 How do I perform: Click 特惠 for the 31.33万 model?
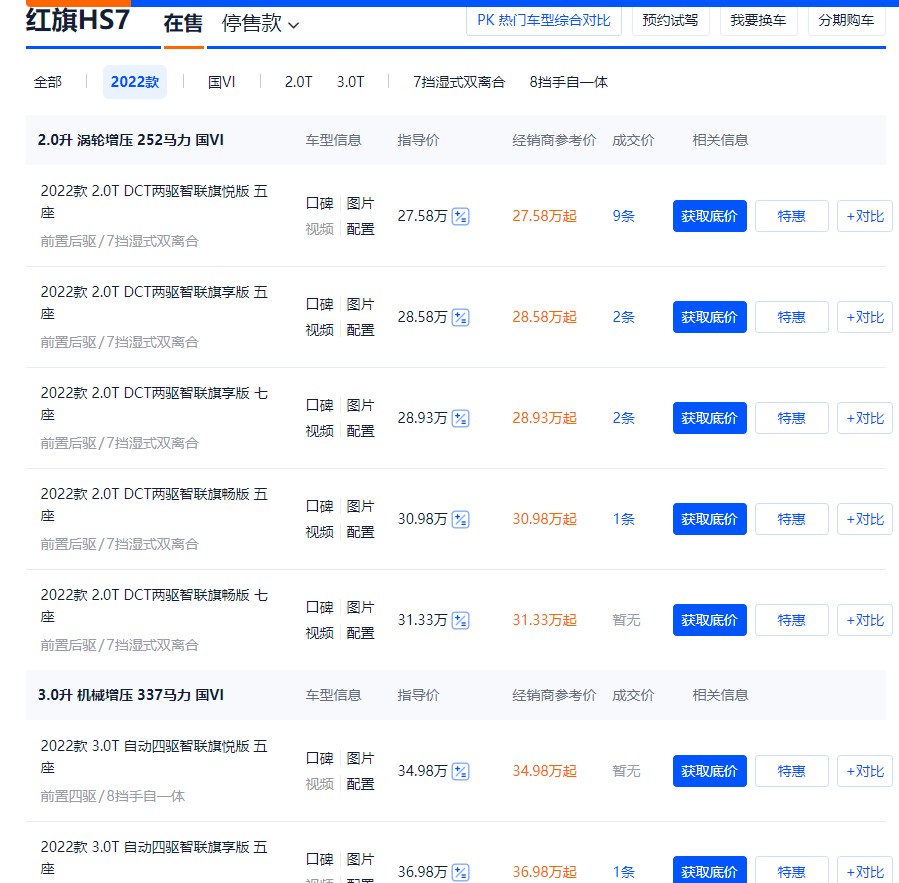point(791,620)
